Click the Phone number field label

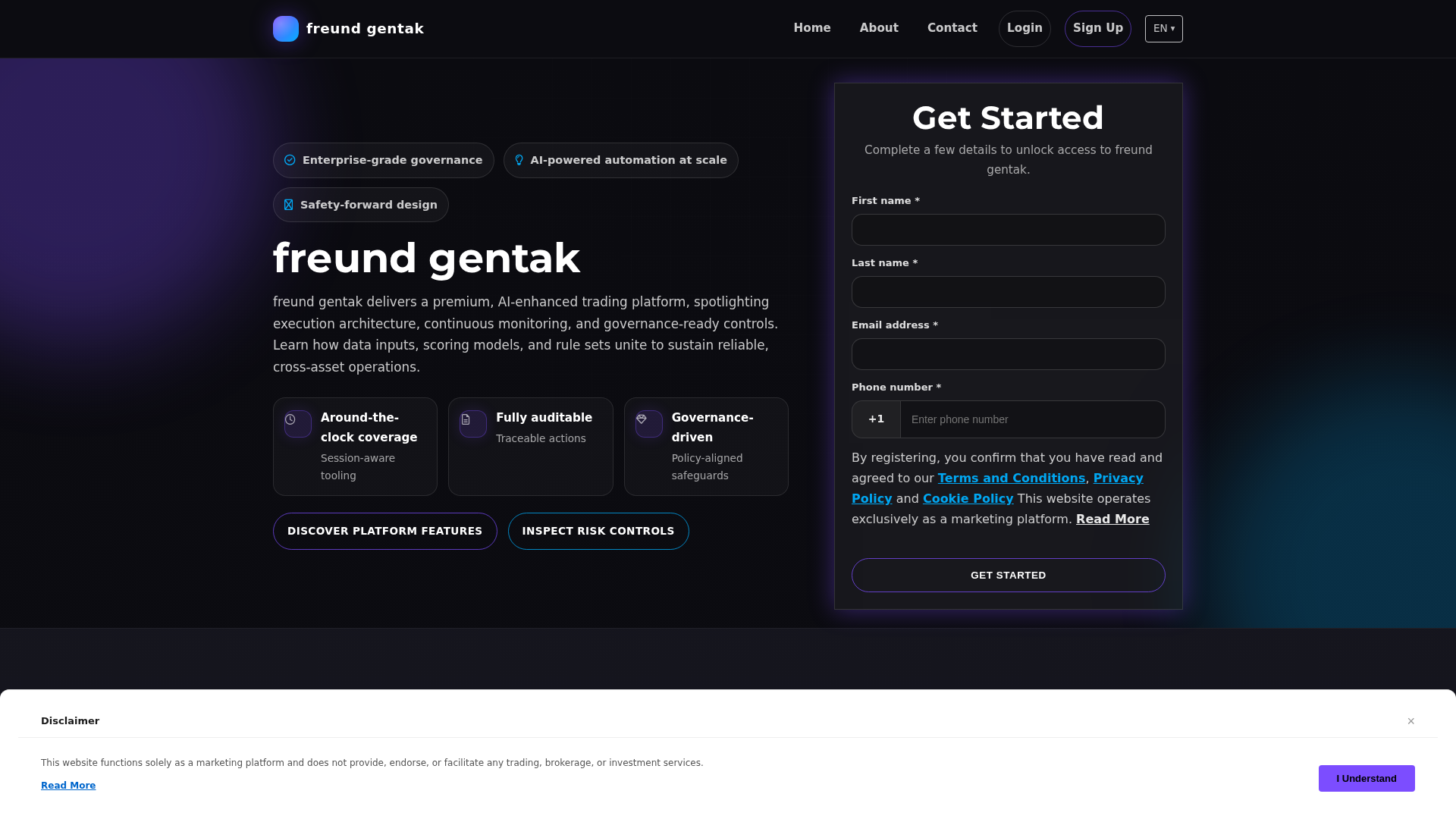pos(896,388)
